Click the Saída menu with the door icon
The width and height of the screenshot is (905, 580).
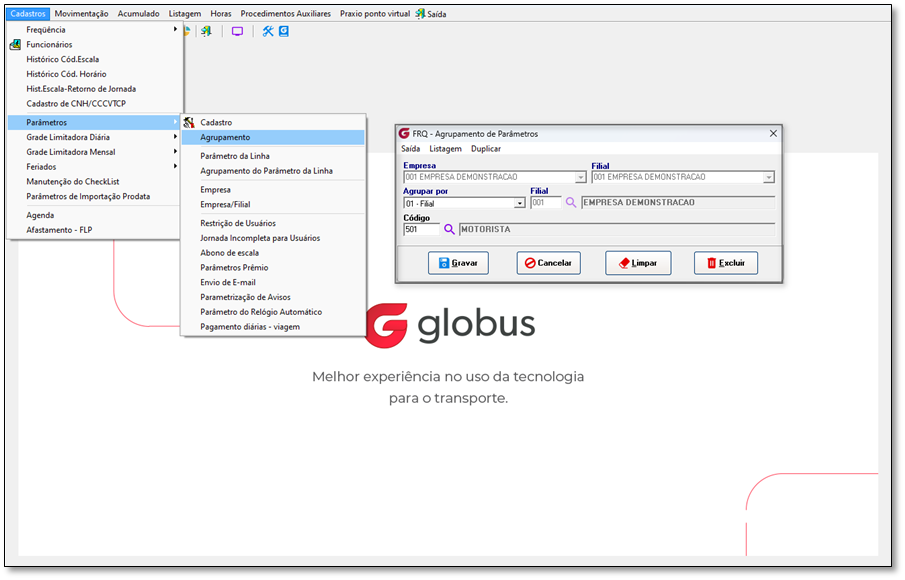click(x=431, y=14)
